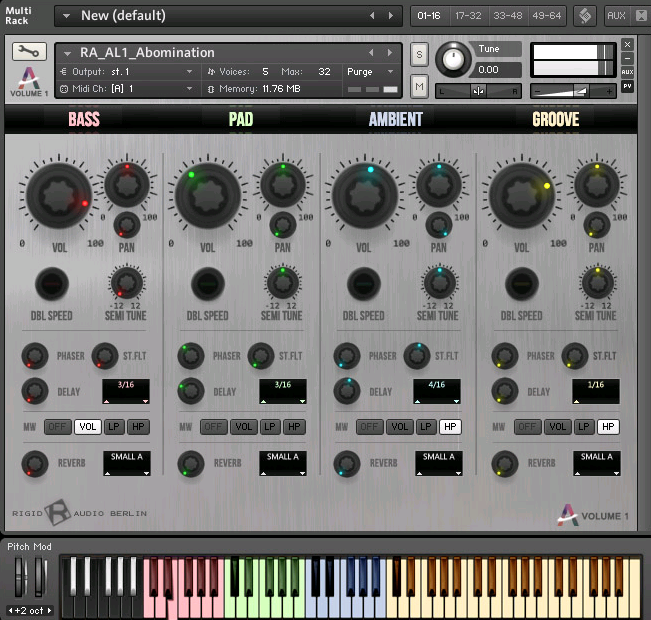This screenshot has width=651, height=620.
Task: Set BASS mod wheel to OFF
Action: pos(57,427)
